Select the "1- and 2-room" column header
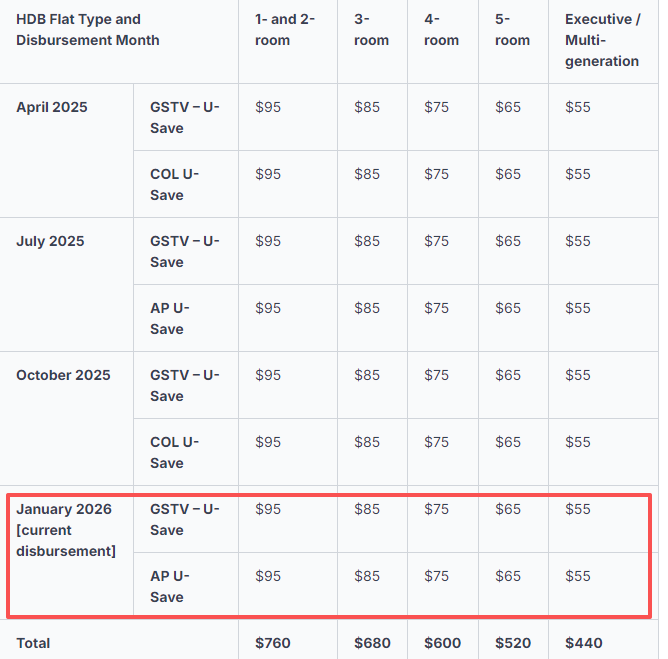This screenshot has height=659, width=668. coord(285,30)
